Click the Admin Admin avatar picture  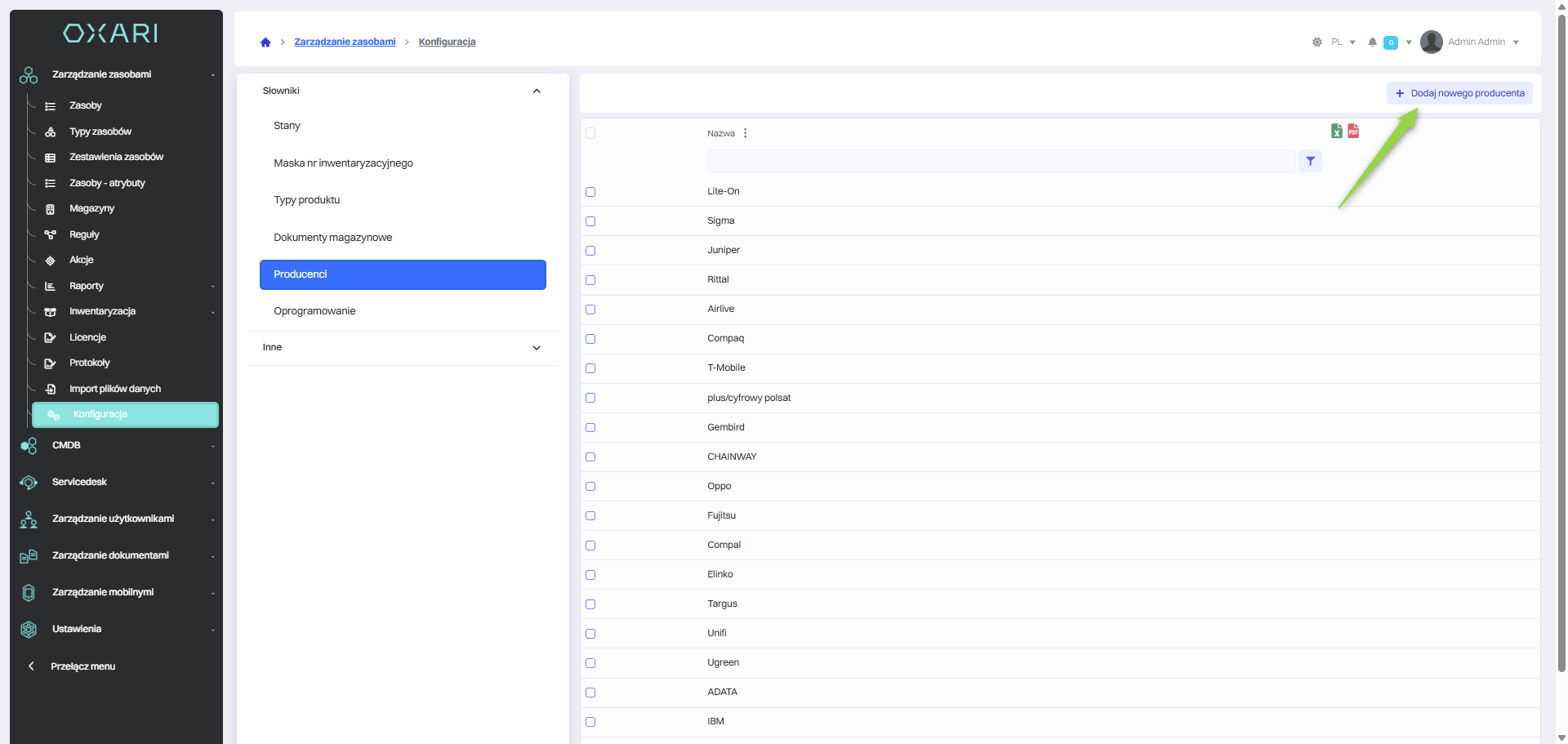point(1431,42)
